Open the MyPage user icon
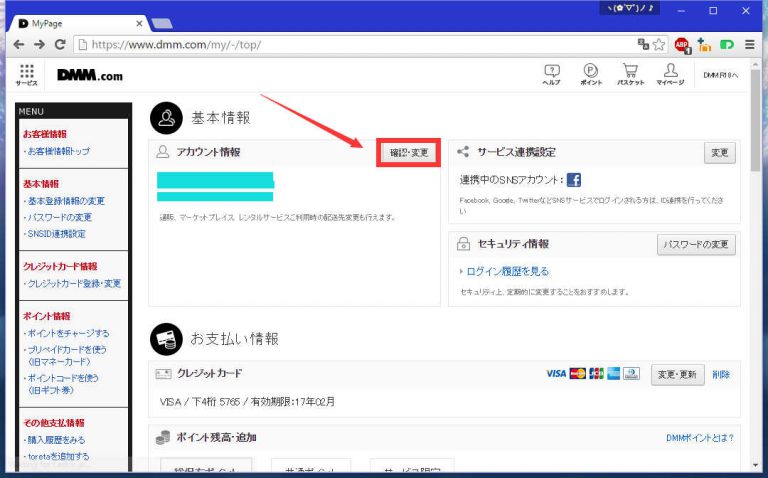This screenshot has height=478, width=768. point(671,75)
